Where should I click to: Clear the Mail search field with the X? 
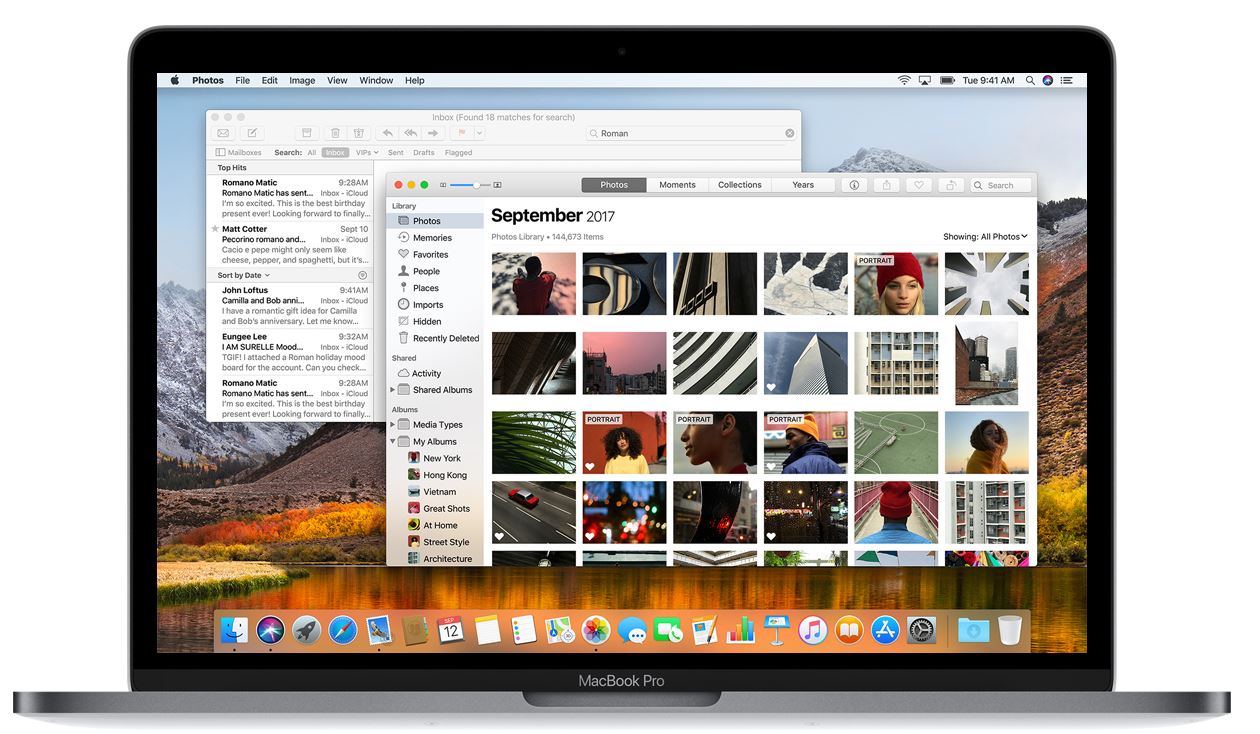(789, 133)
